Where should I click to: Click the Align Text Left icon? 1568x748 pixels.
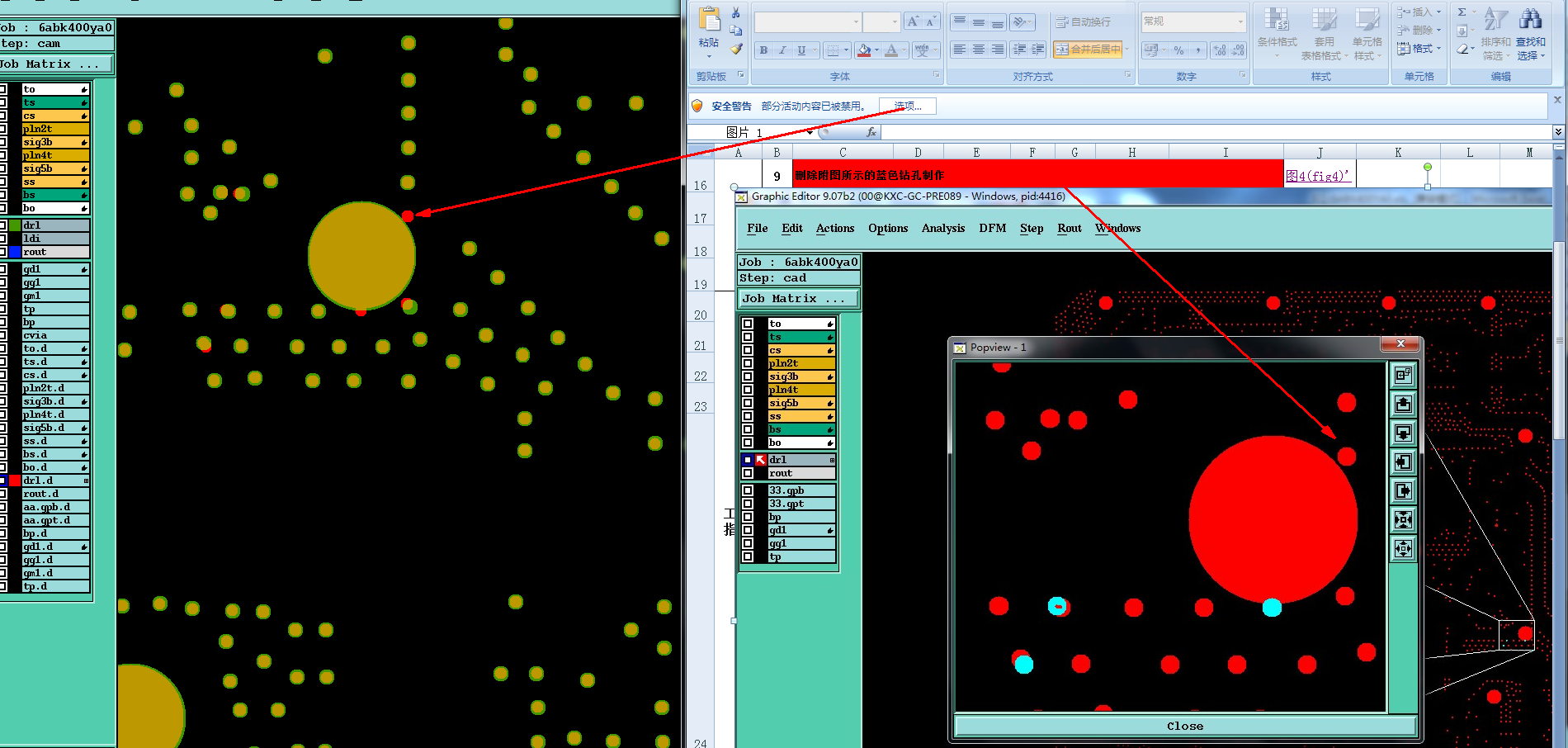point(959,50)
